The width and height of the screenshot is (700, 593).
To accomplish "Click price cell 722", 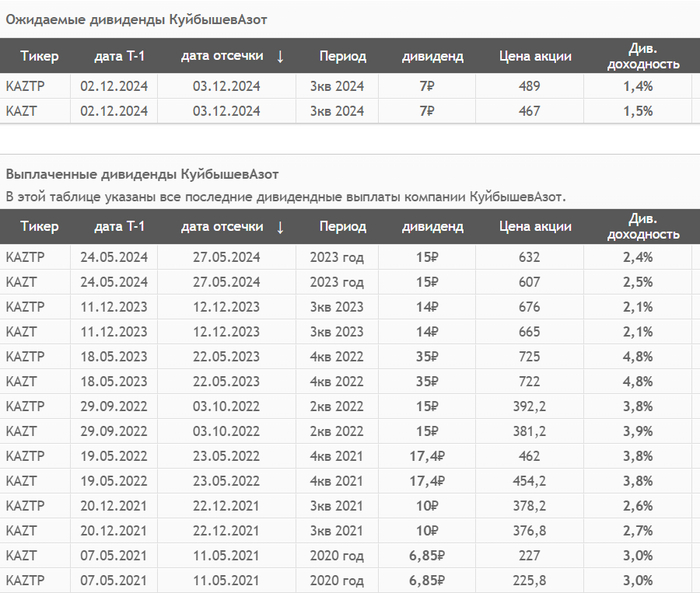I will 529,382.
